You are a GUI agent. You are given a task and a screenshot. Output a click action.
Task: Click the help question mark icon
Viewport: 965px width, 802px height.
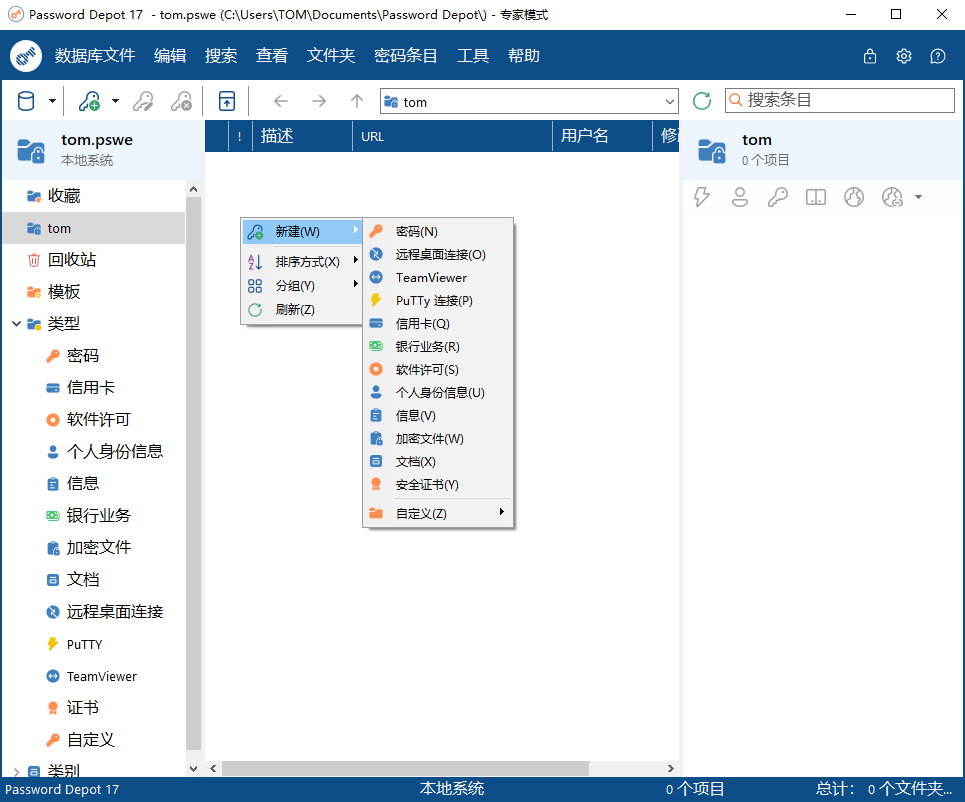click(x=937, y=56)
